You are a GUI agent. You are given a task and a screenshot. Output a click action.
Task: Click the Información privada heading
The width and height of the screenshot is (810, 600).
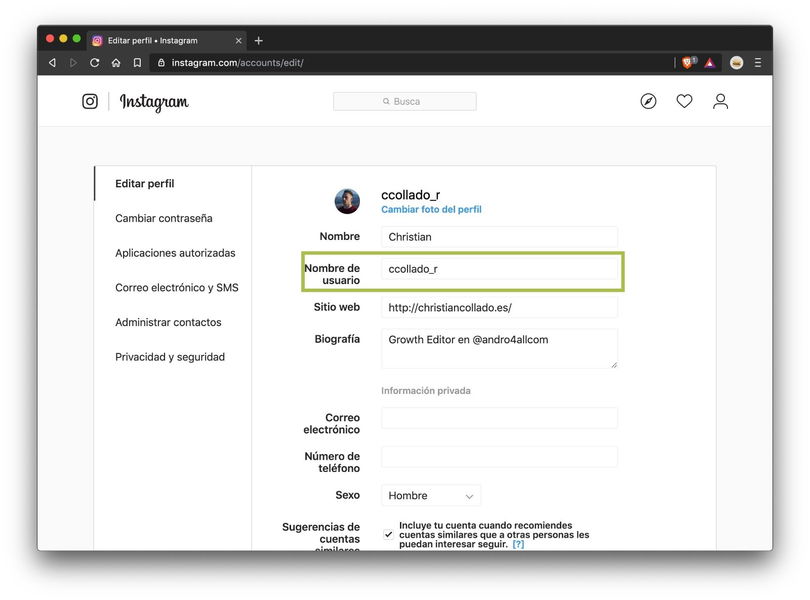[426, 391]
